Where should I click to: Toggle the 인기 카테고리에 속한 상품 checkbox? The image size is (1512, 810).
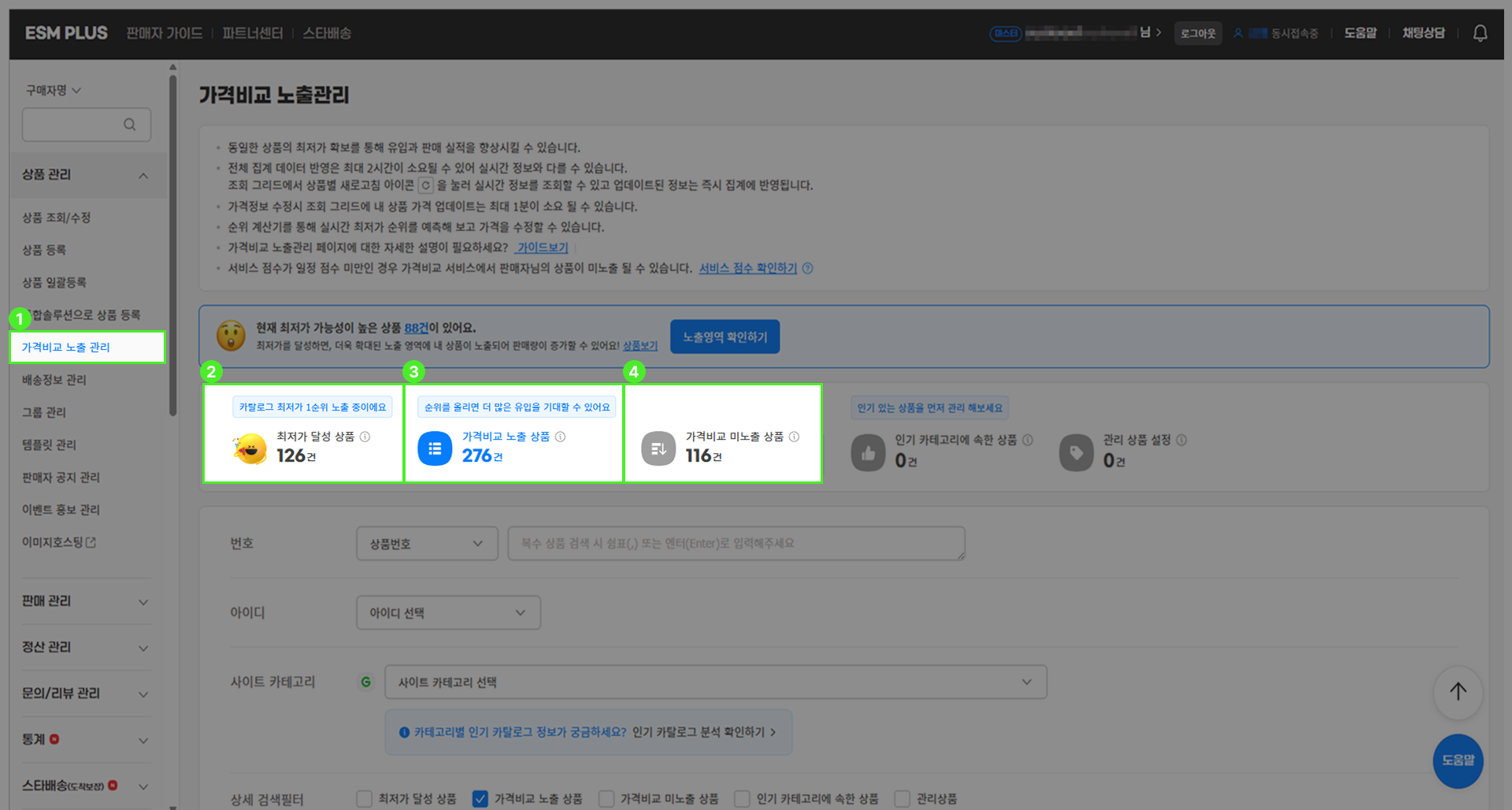[x=742, y=799]
